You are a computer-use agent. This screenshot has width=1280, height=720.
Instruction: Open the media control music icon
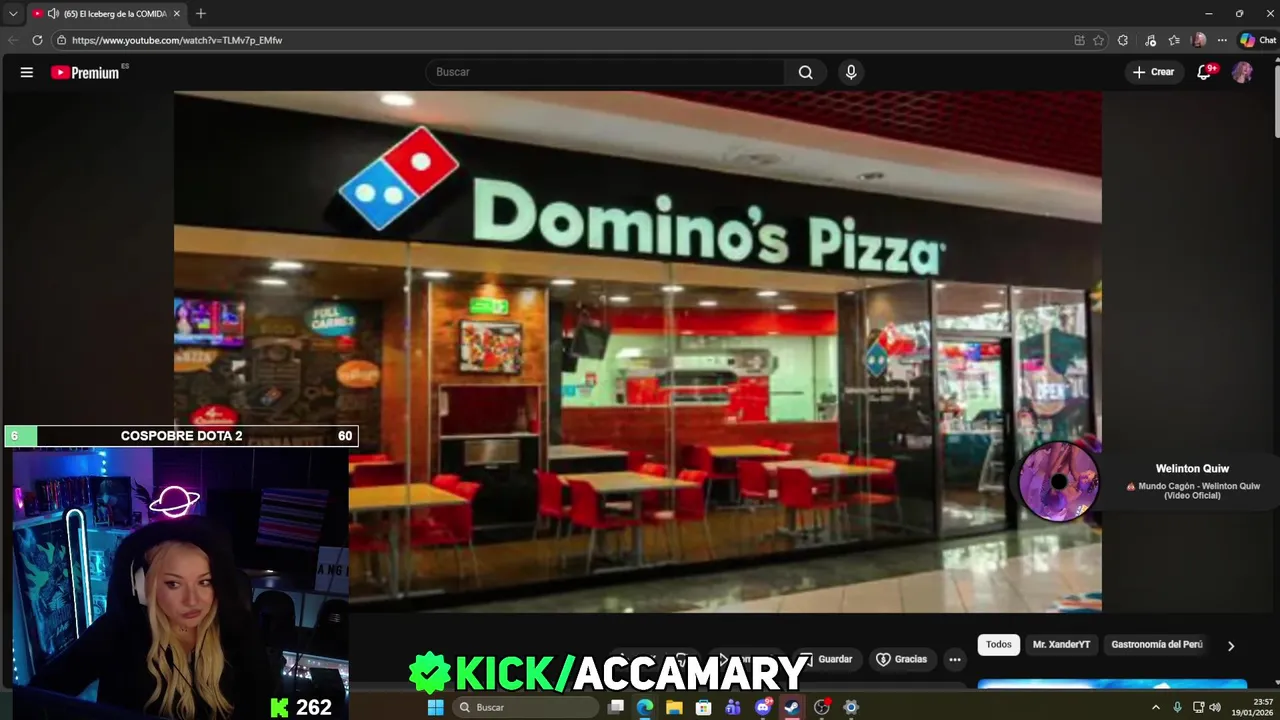[x=1151, y=40]
